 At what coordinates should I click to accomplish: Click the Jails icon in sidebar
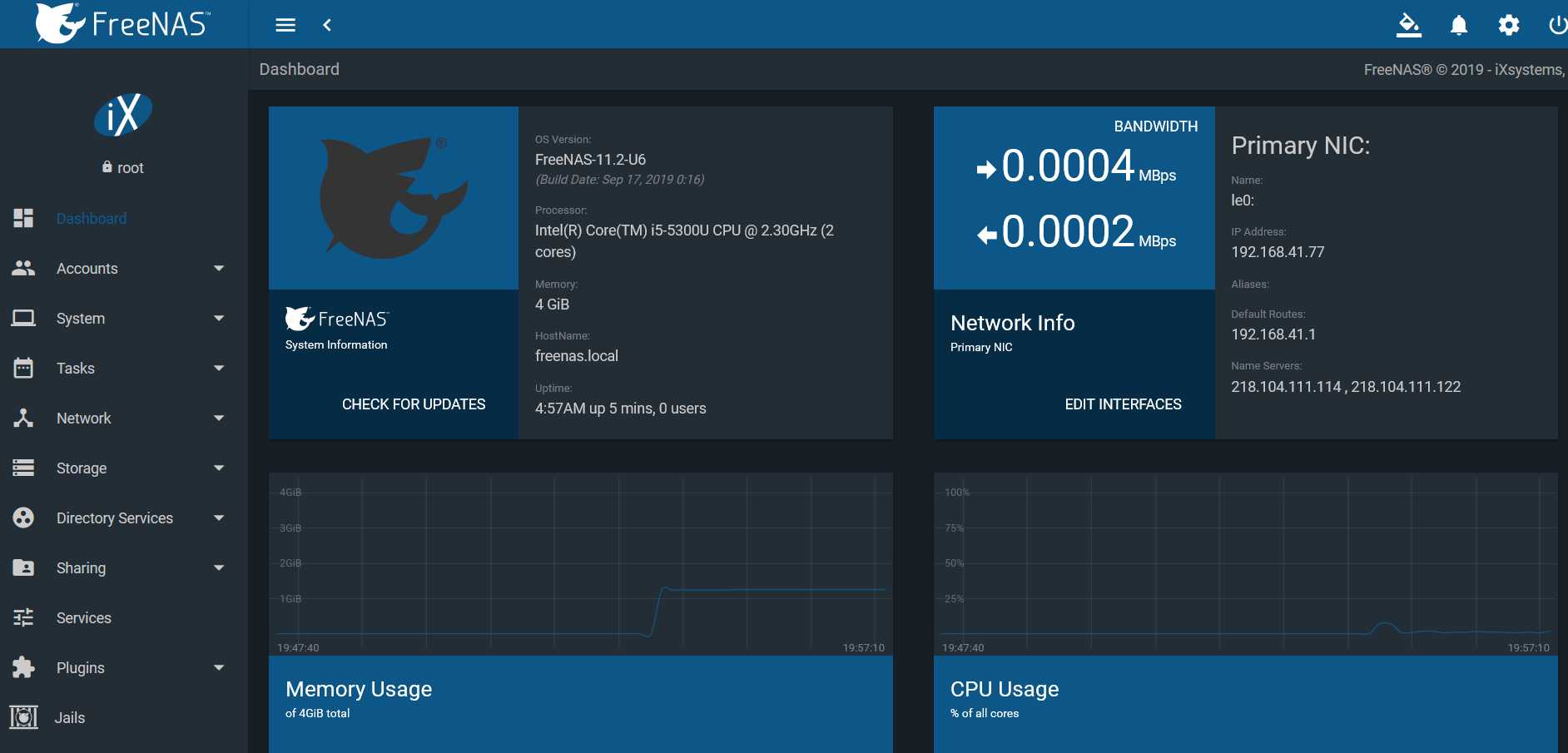coord(23,717)
